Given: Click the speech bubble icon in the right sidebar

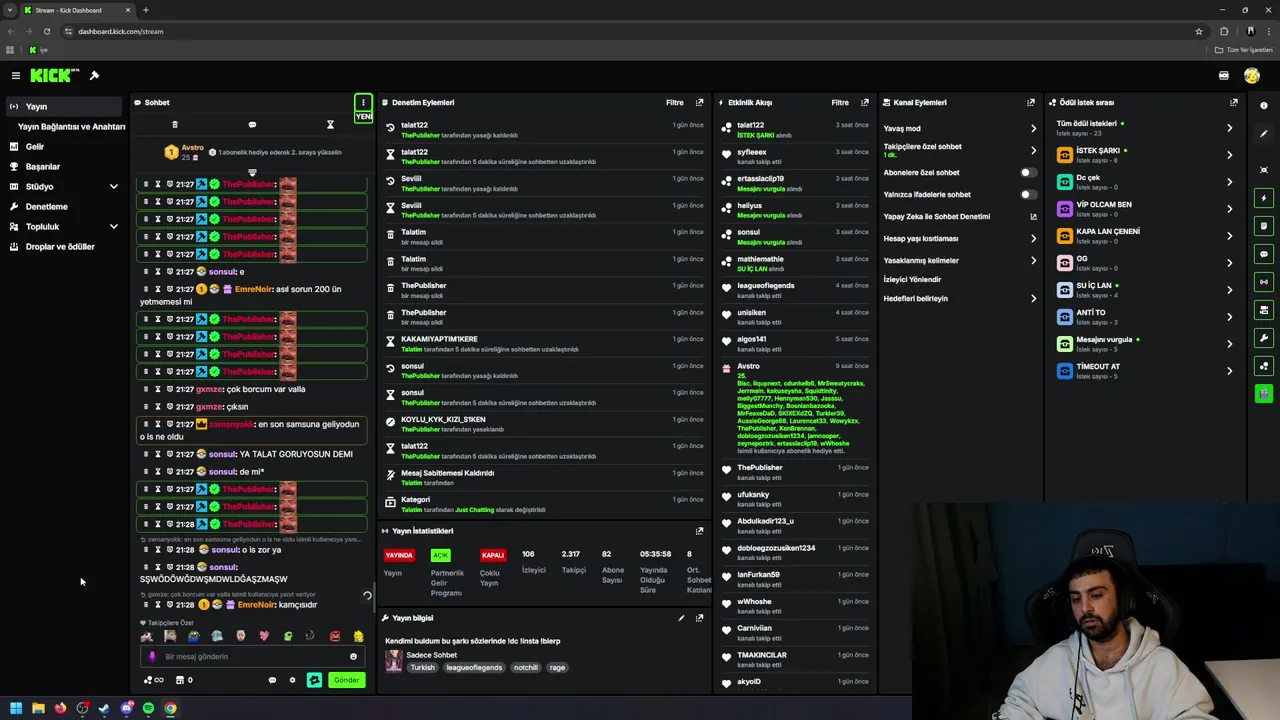Looking at the screenshot, I should [1264, 254].
